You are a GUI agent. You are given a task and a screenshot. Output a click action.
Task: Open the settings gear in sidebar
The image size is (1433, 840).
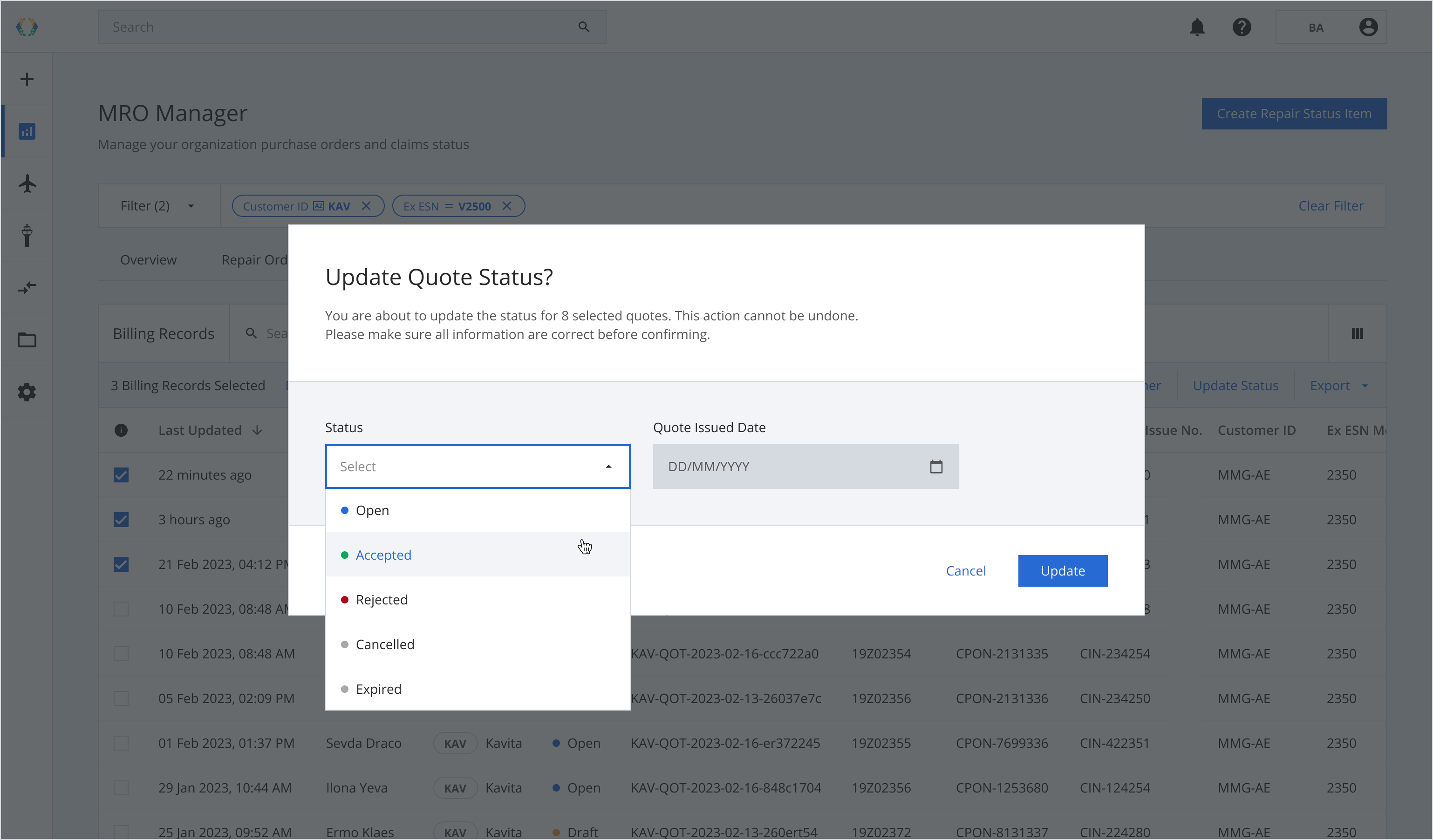tap(27, 392)
